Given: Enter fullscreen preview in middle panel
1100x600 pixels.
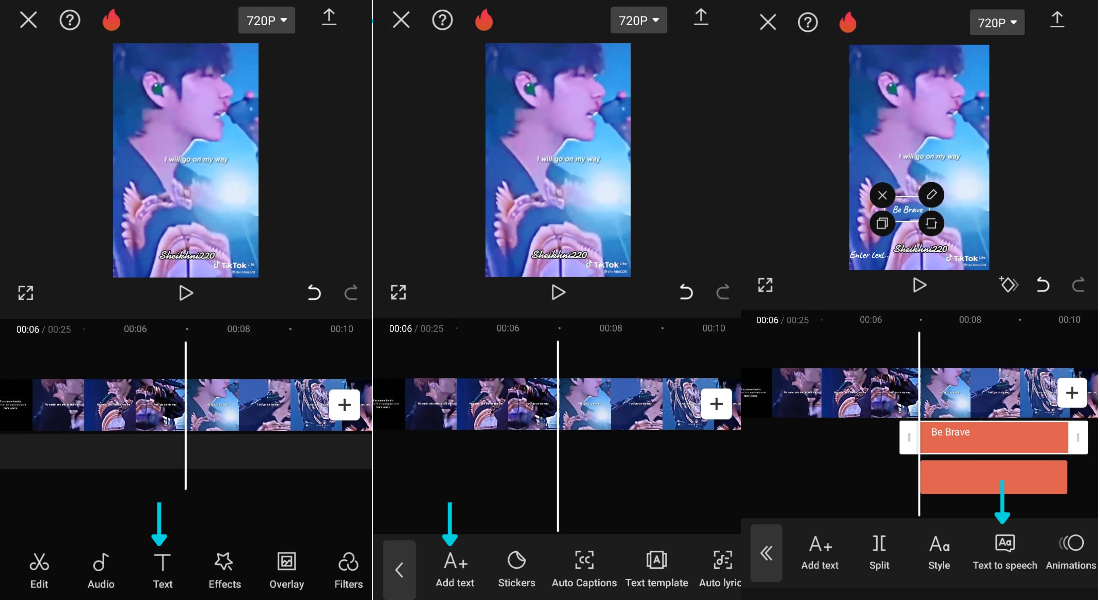Looking at the screenshot, I should (x=398, y=292).
